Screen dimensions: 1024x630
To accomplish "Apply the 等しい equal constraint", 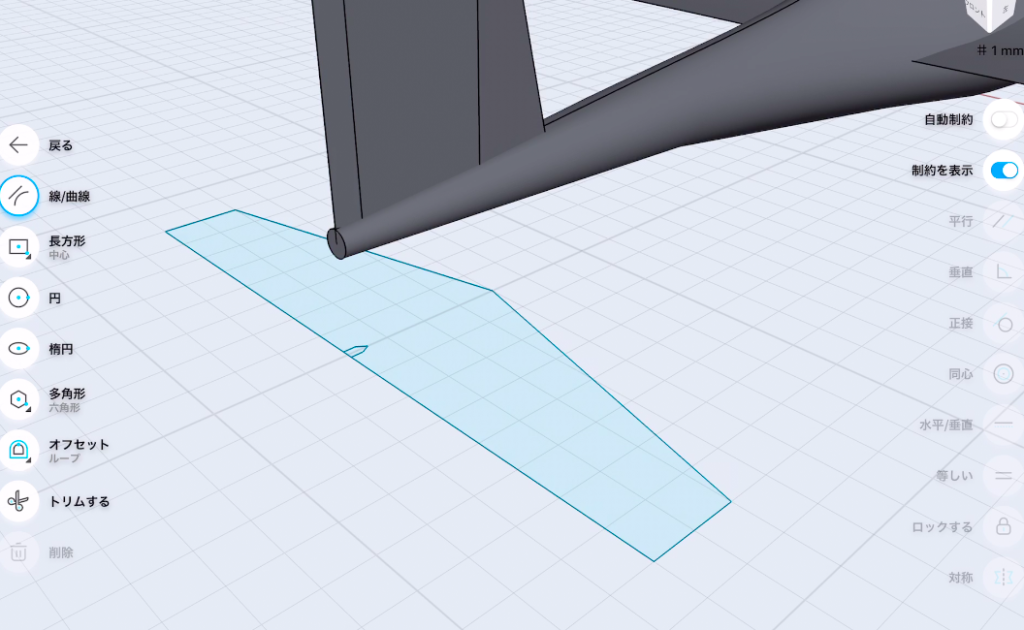I will click(1003, 476).
